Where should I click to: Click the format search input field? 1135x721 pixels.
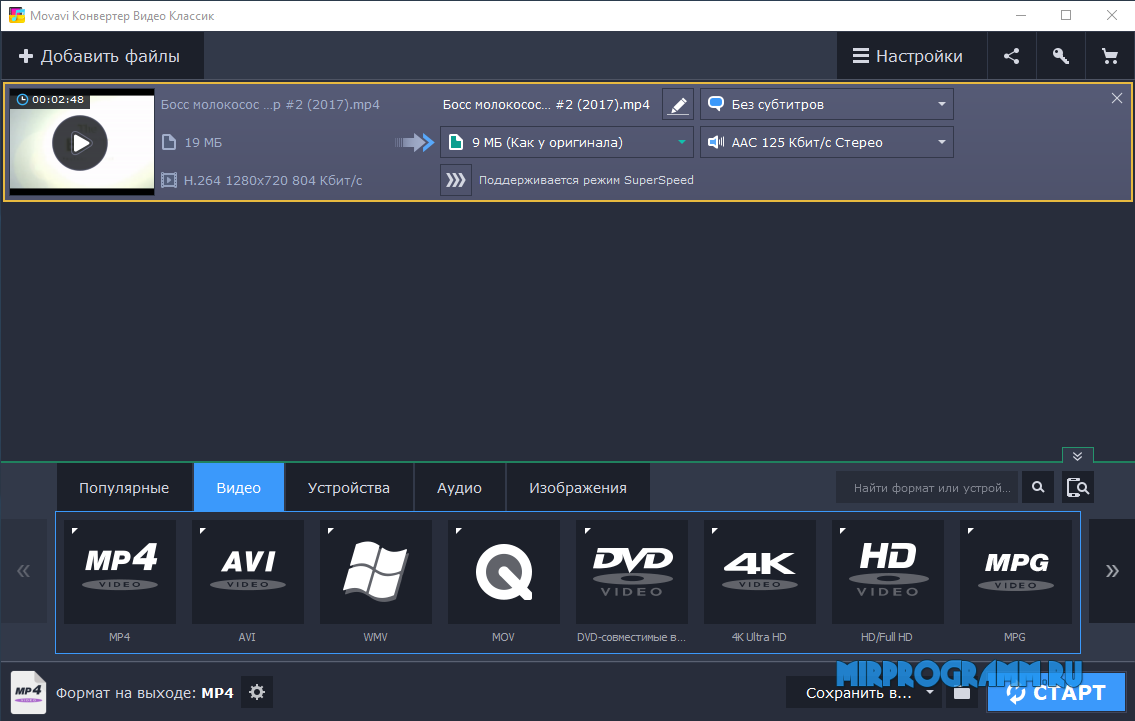tap(927, 488)
